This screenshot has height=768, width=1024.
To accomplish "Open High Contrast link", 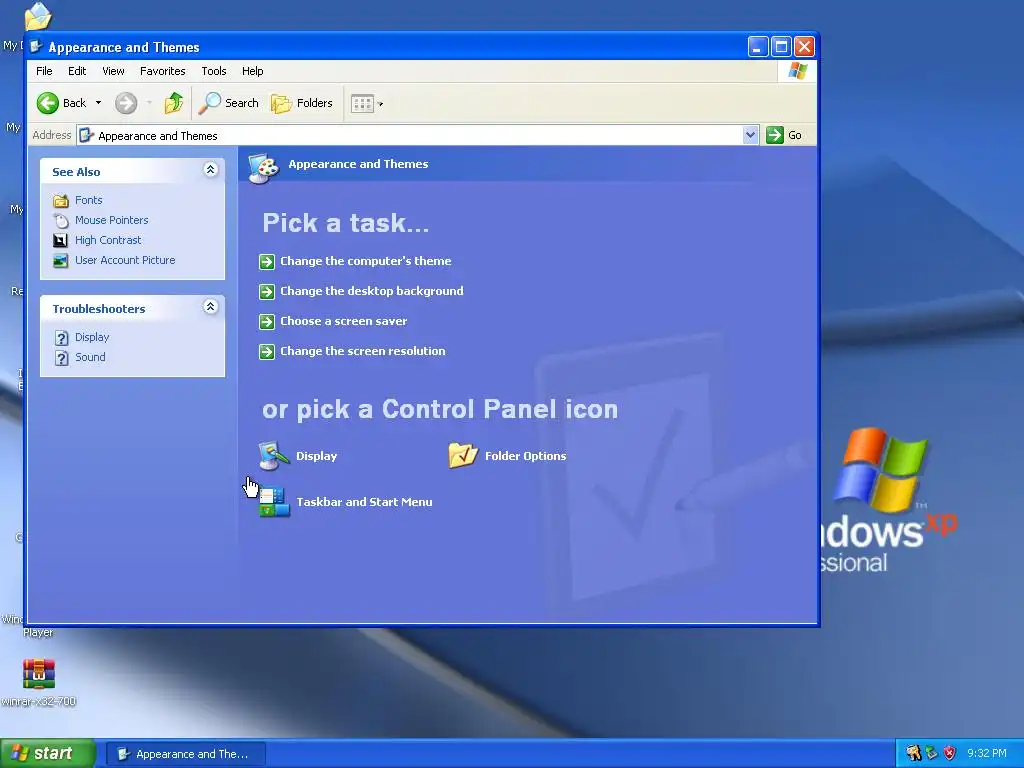I will pos(108,240).
